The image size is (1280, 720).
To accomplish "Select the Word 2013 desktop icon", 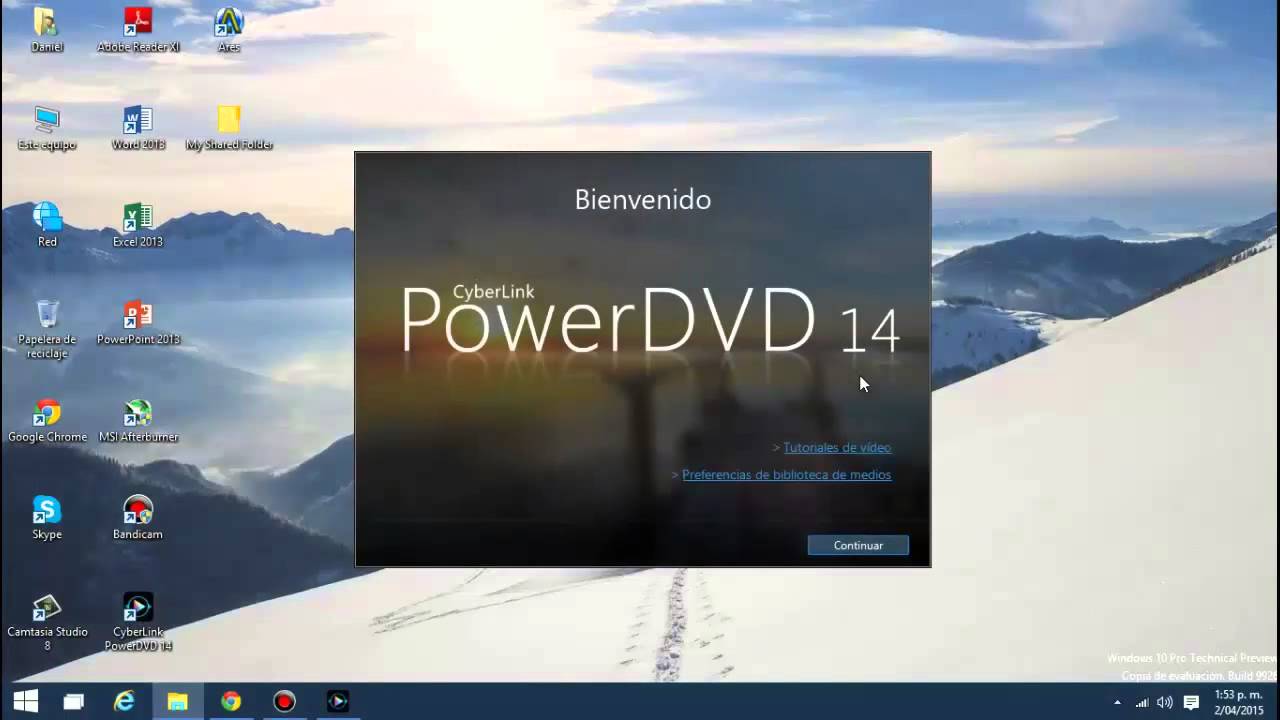I will (x=138, y=128).
